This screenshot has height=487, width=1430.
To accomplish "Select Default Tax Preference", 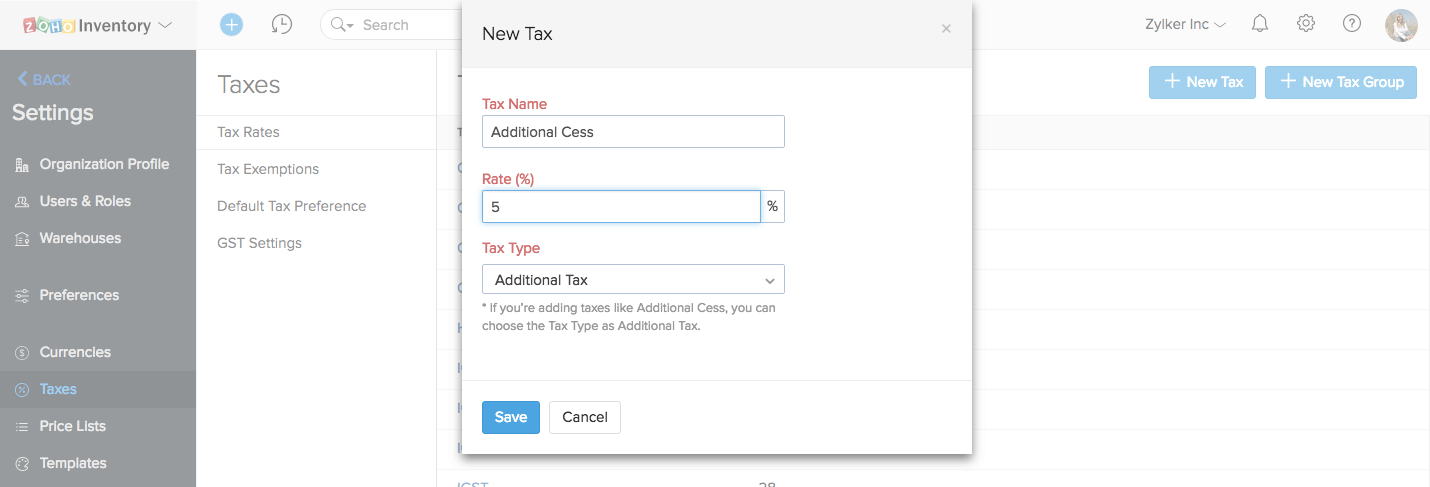I will [292, 206].
